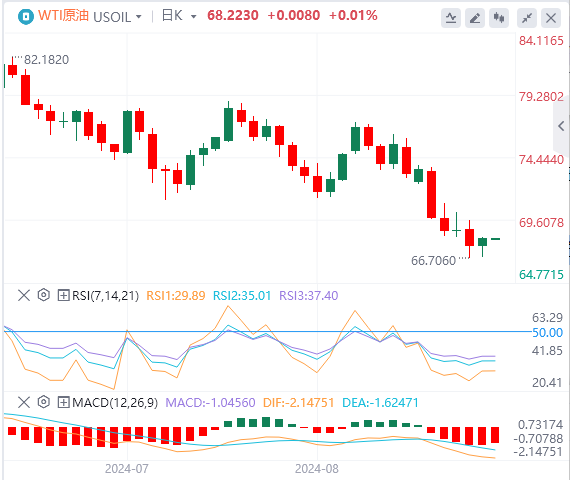Click the 74.4440 price axis label

click(541, 160)
